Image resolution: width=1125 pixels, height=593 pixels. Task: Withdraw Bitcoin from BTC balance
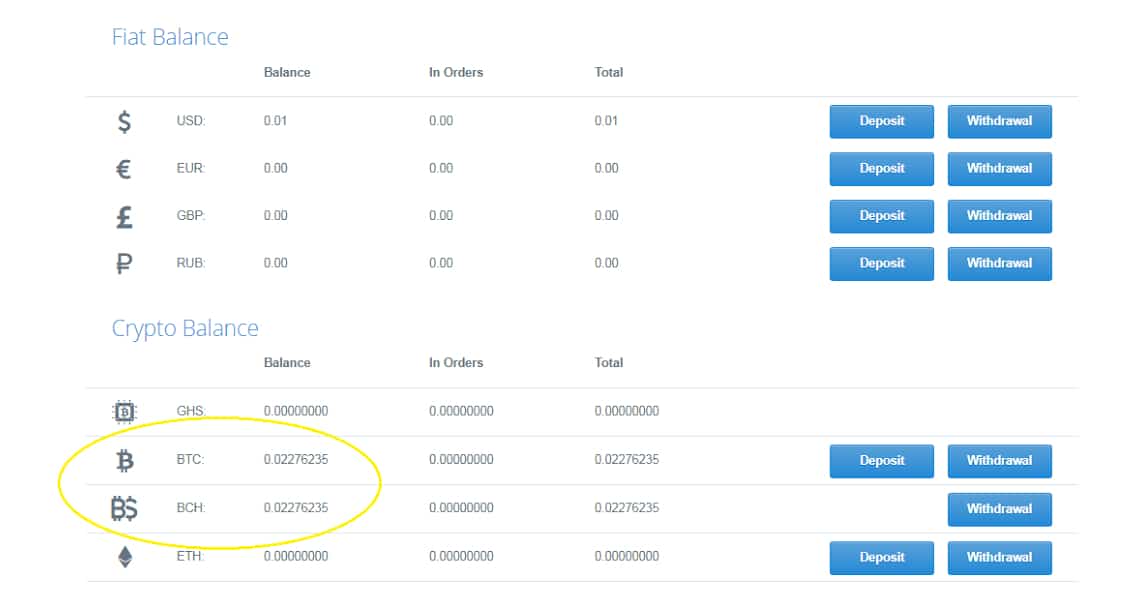[x=999, y=461]
